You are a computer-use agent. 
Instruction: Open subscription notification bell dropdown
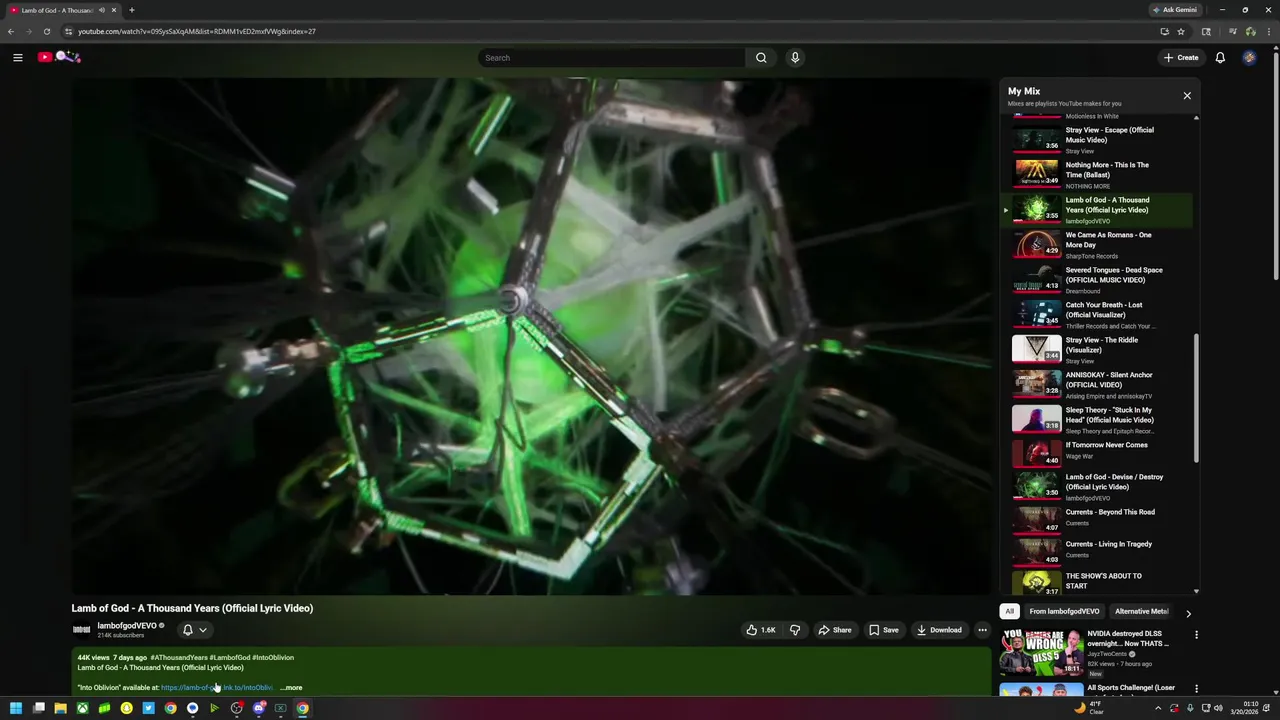[x=194, y=630]
